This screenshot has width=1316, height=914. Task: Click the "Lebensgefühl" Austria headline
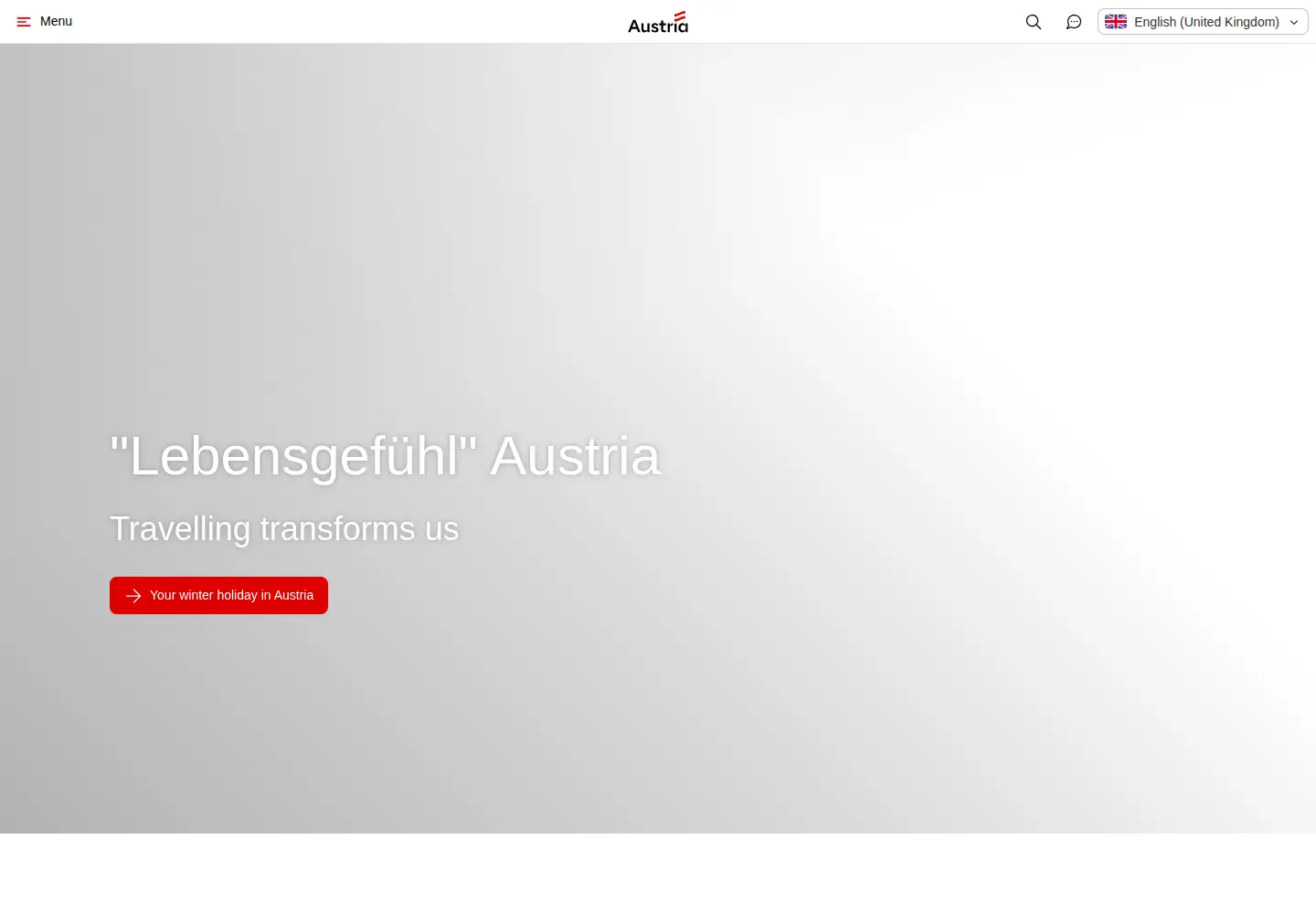point(385,456)
